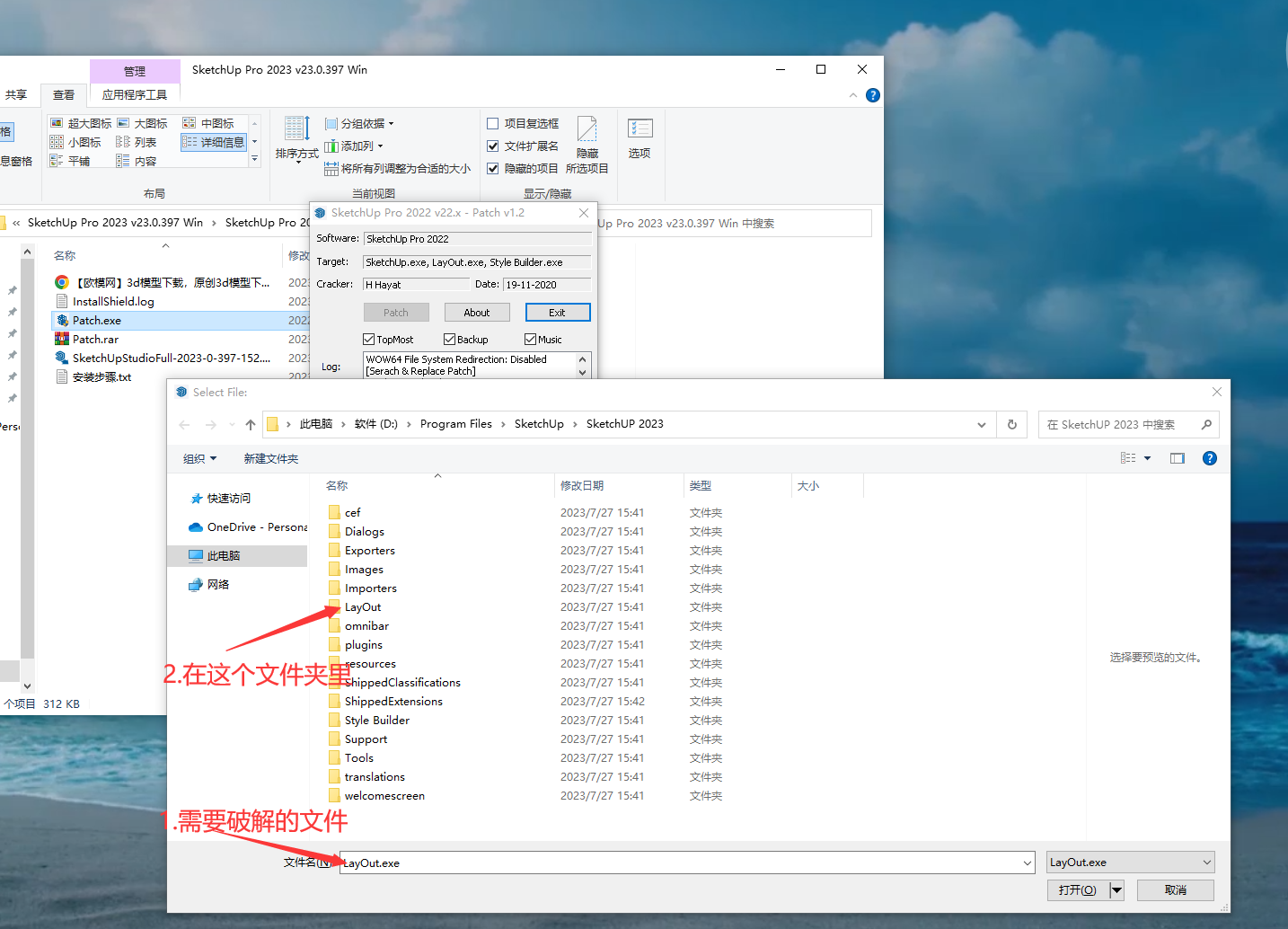
Task: Uncheck TopMost in the Patch dialog
Action: 369,340
